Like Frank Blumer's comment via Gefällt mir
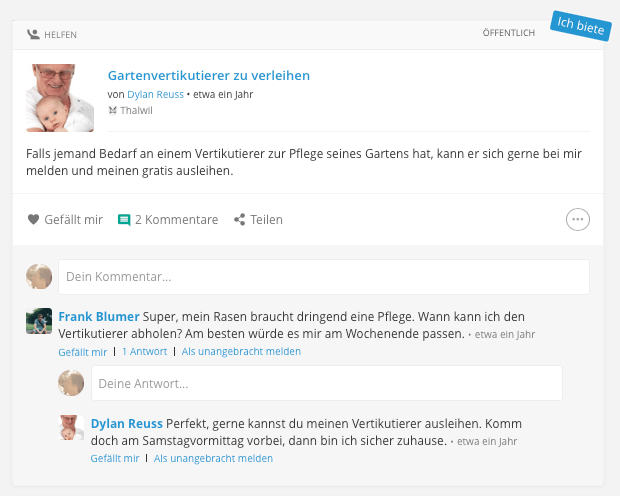620x496 pixels. pyautogui.click(x=83, y=352)
